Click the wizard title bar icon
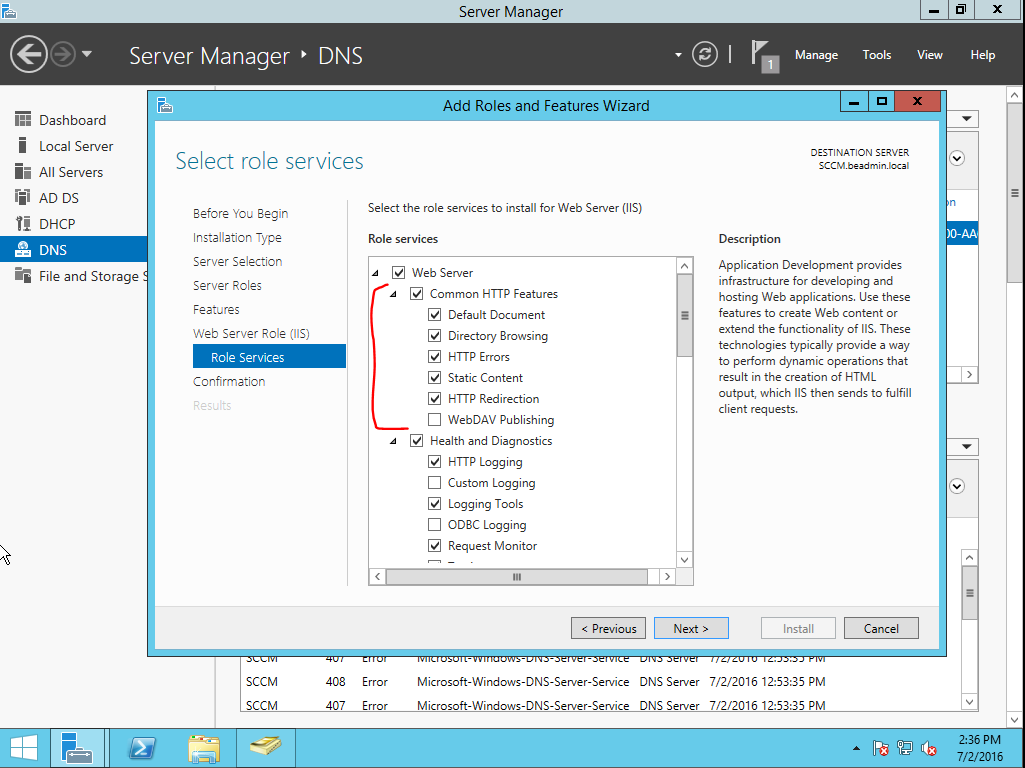Viewport: 1025px width, 768px height. click(165, 105)
